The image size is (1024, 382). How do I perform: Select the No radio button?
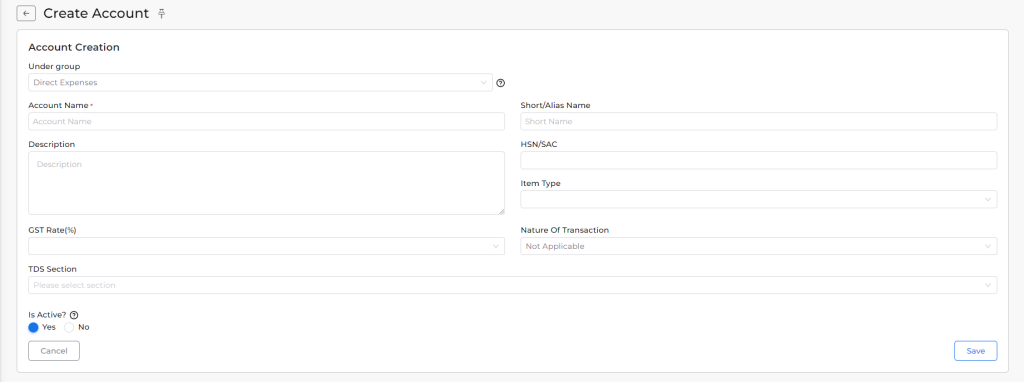click(x=69, y=327)
